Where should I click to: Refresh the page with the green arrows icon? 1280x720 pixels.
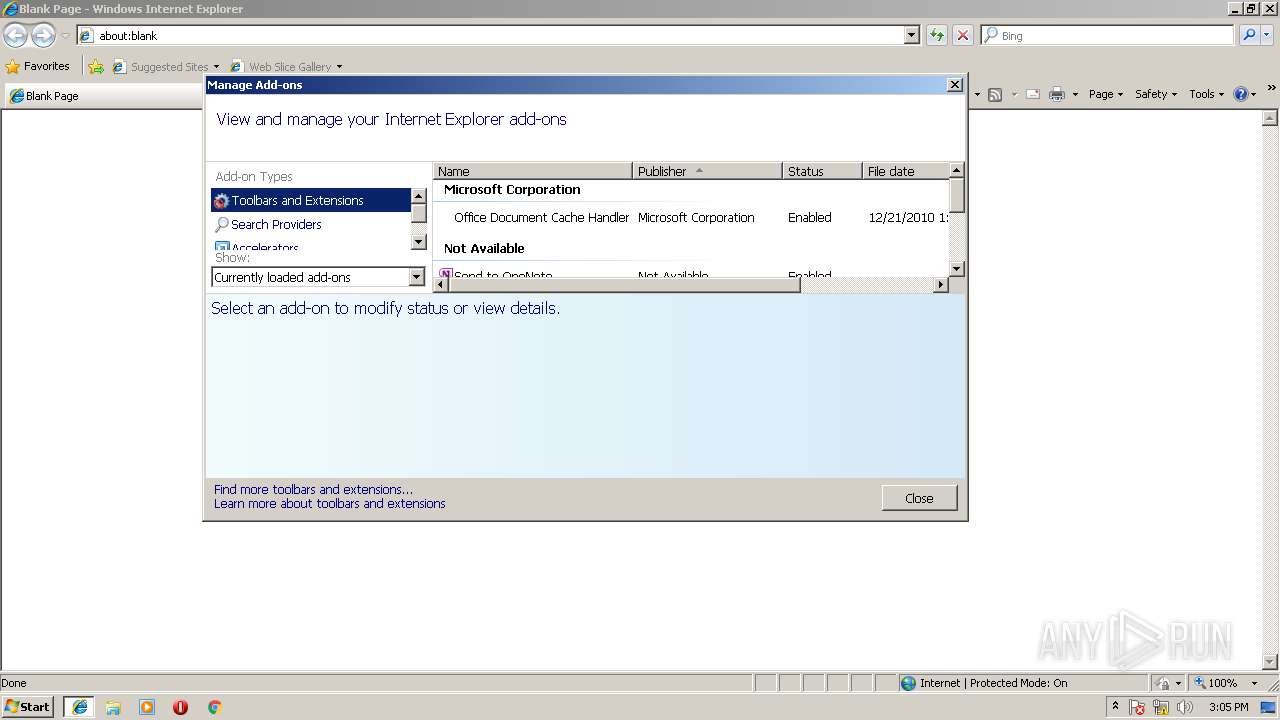pyautogui.click(x=937, y=35)
